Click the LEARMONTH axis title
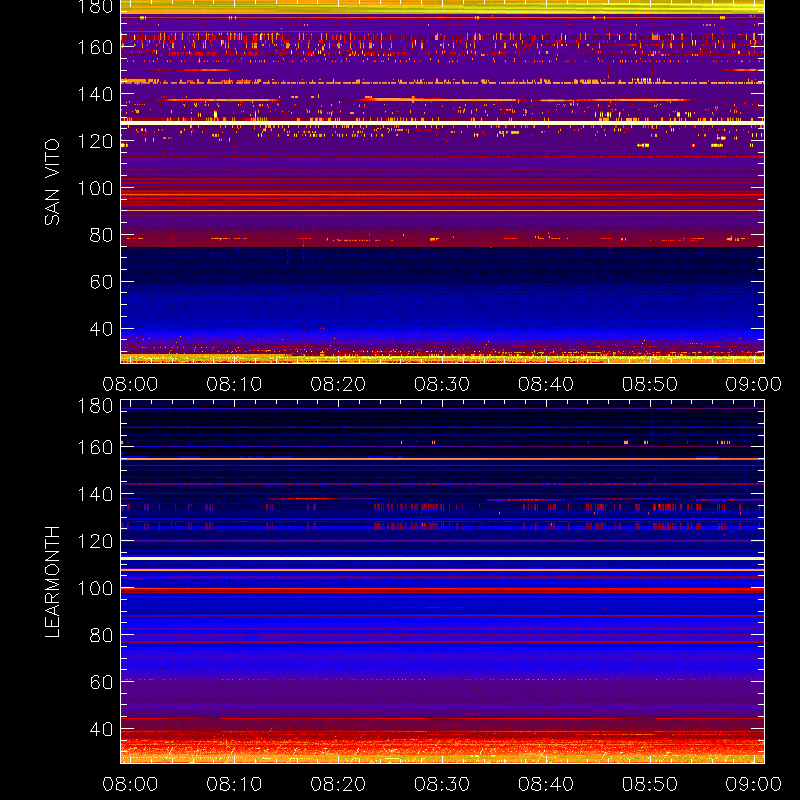This screenshot has width=800, height=800. (52, 582)
